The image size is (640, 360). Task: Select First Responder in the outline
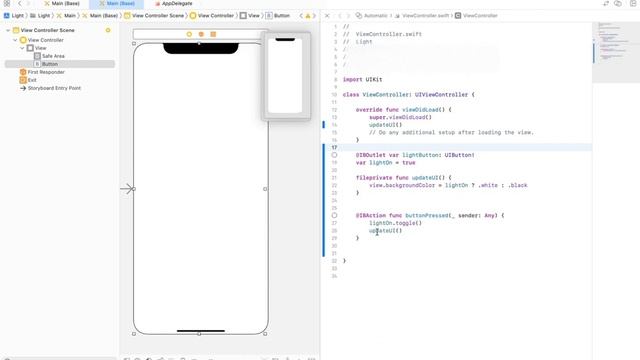[x=46, y=72]
